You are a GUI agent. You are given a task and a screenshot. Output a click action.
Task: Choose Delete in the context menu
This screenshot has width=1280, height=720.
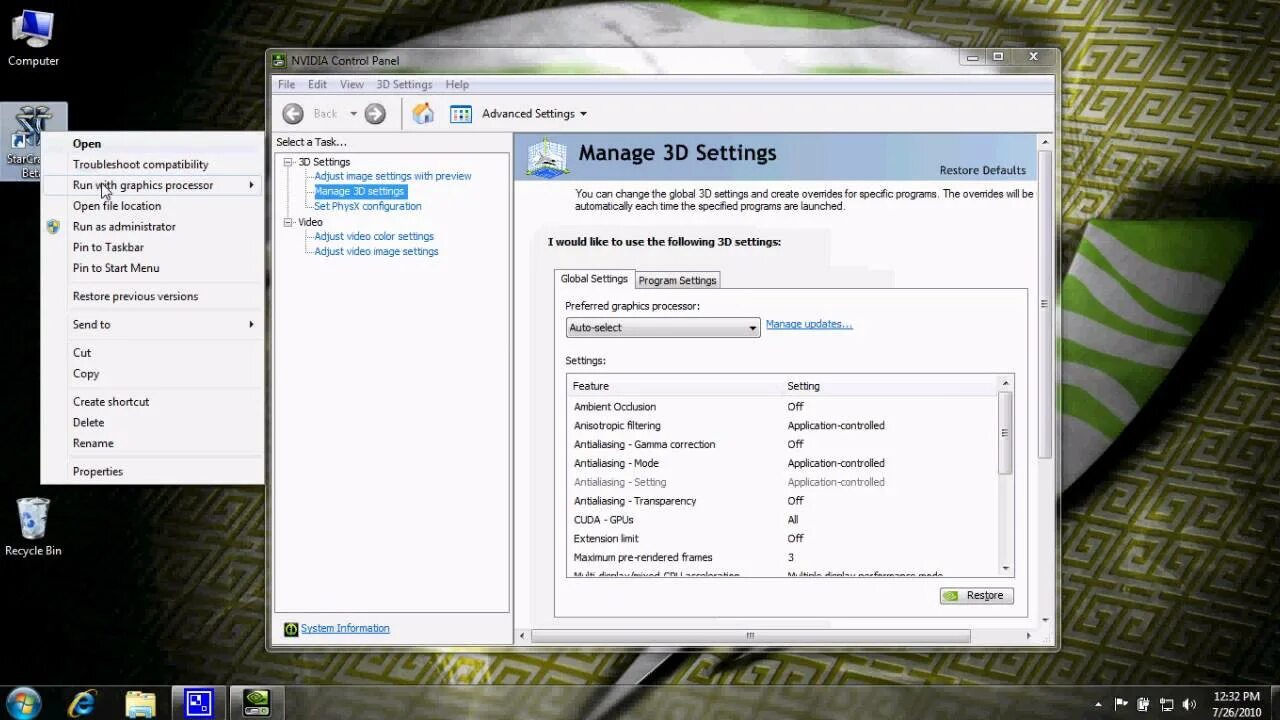[152, 422]
